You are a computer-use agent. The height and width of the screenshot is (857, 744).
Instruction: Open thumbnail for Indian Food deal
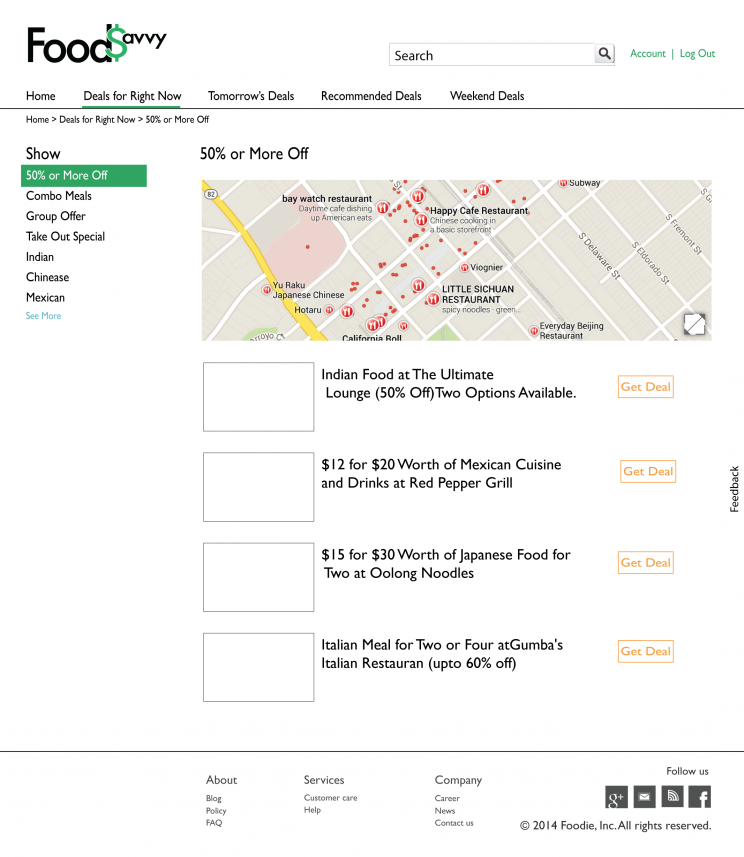click(259, 397)
